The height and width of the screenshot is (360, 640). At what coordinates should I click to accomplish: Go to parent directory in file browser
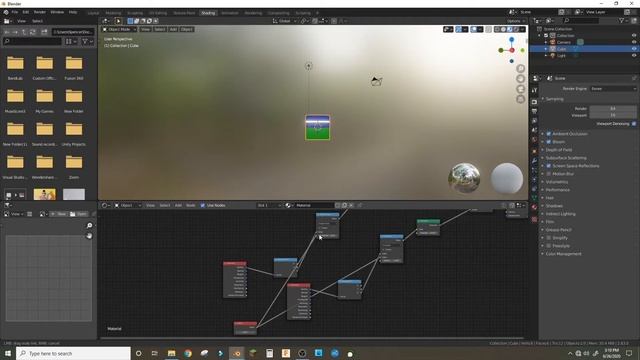(x=24, y=32)
